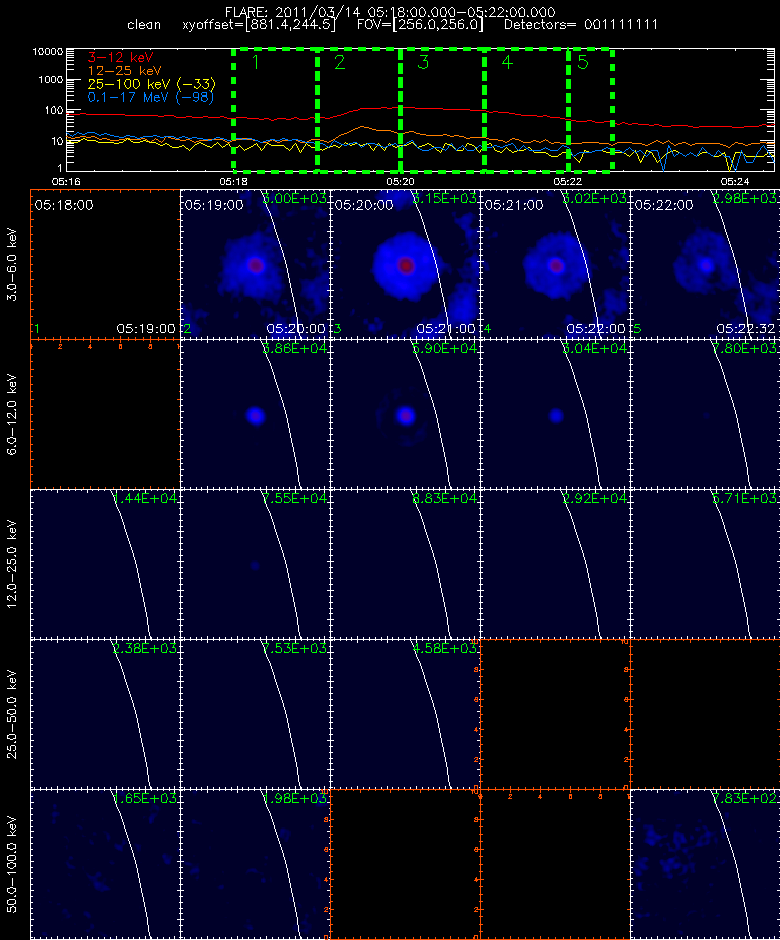This screenshot has height=940, width=780.
Task: Click the 05:18:00 start time label
Action: coord(64,205)
